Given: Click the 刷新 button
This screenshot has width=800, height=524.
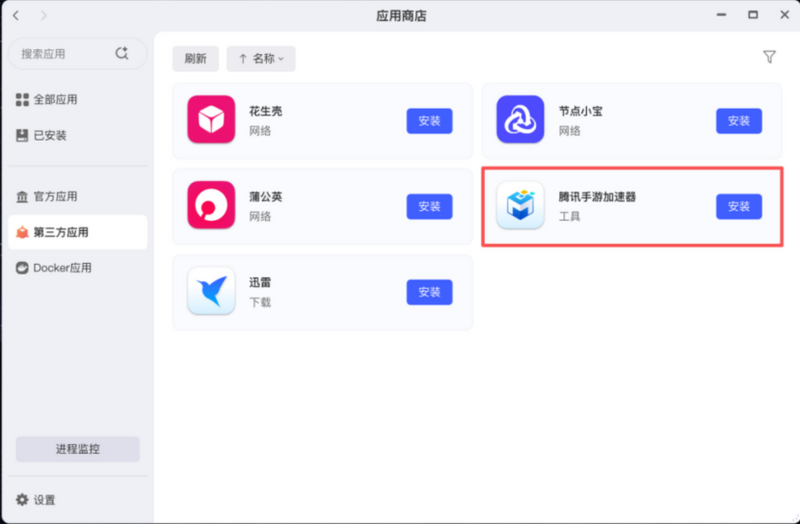Looking at the screenshot, I should pyautogui.click(x=195, y=59).
